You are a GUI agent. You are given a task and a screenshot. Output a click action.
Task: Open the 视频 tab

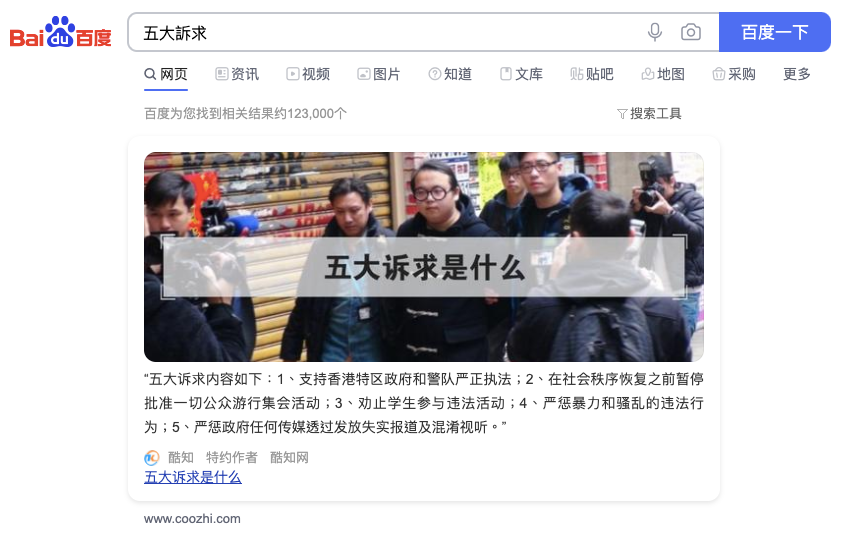coord(308,74)
